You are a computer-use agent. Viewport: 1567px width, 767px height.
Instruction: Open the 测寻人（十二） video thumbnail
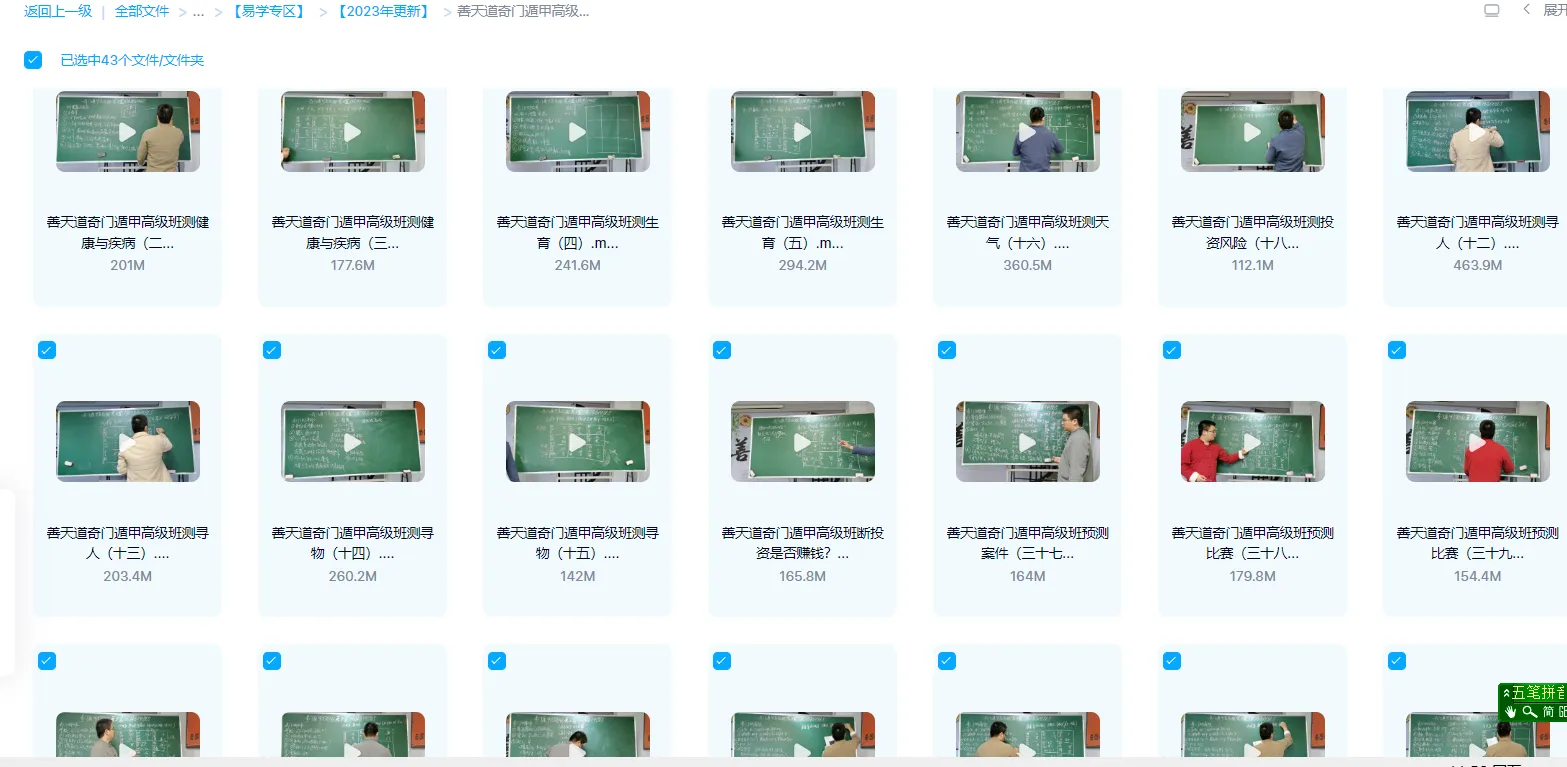(x=1477, y=132)
